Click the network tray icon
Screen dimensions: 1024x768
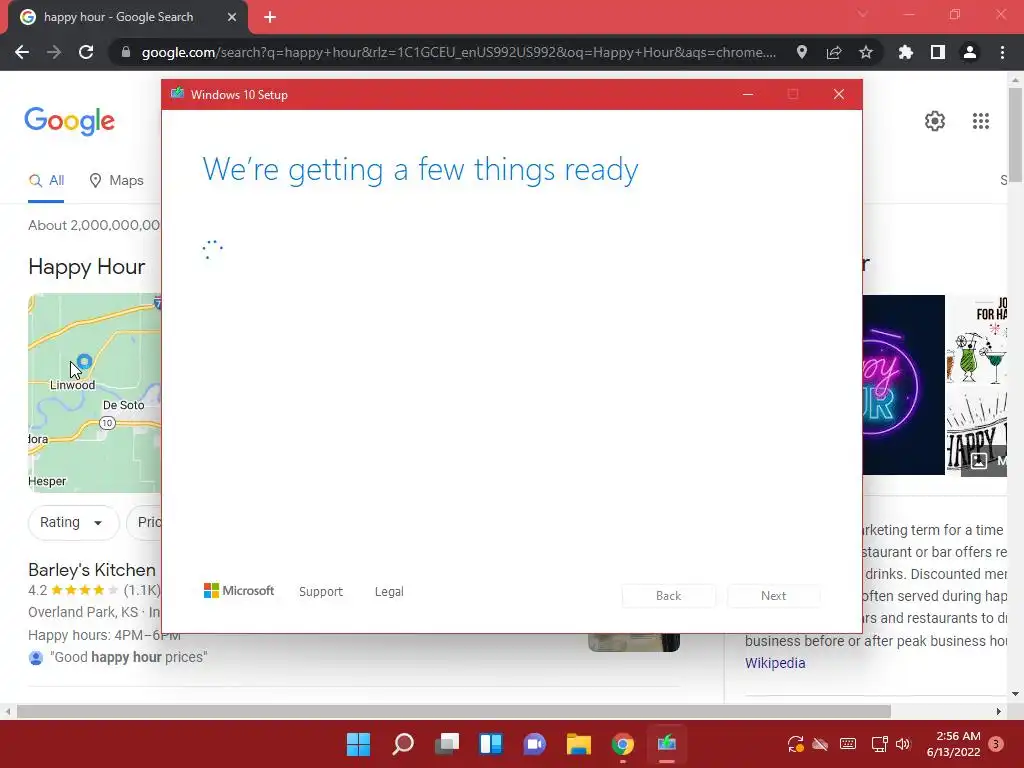coord(879,744)
